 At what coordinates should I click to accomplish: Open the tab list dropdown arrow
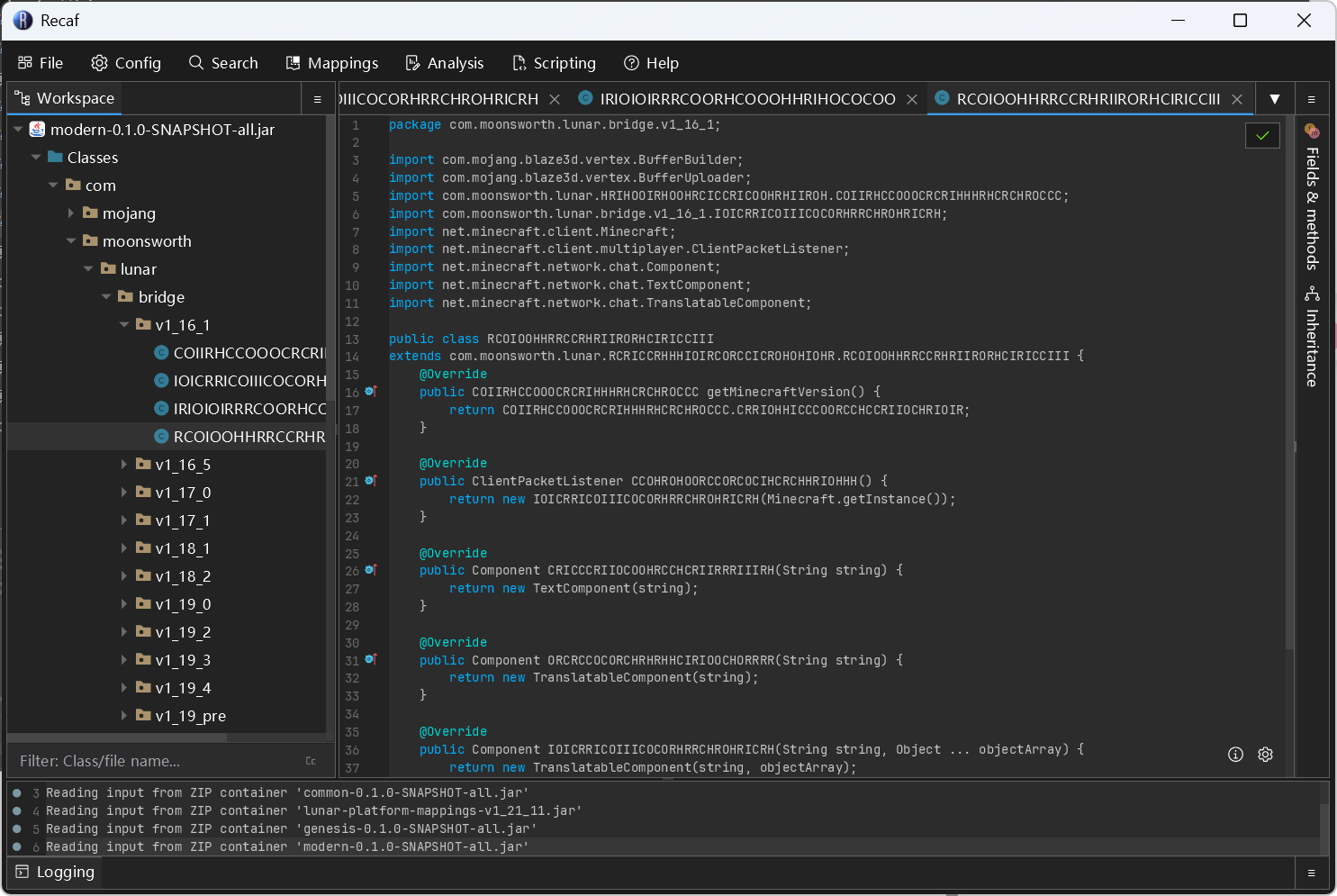click(1274, 99)
